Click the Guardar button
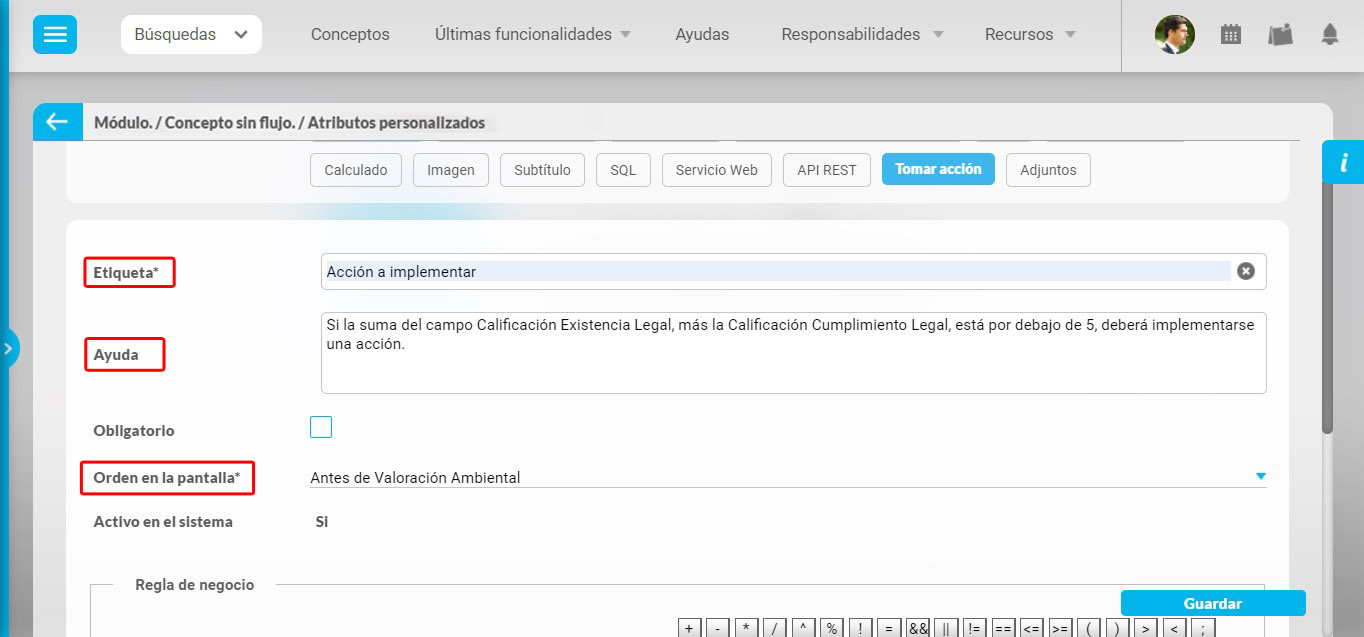Image resolution: width=1364 pixels, height=637 pixels. [x=1212, y=603]
